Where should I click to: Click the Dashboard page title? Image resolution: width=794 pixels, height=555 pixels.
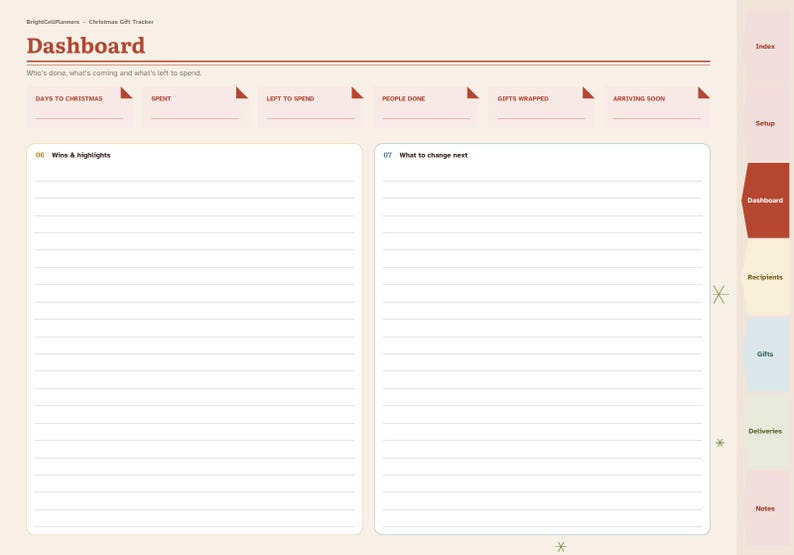86,46
